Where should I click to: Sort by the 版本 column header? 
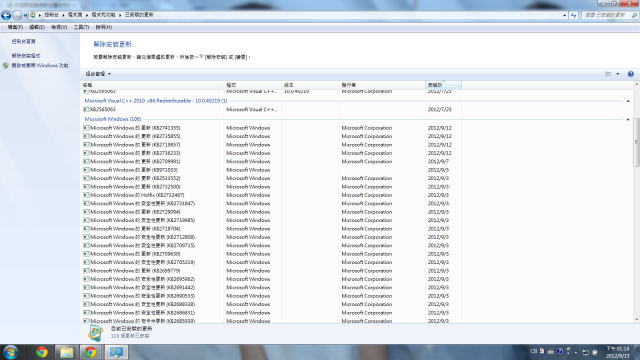click(310, 85)
